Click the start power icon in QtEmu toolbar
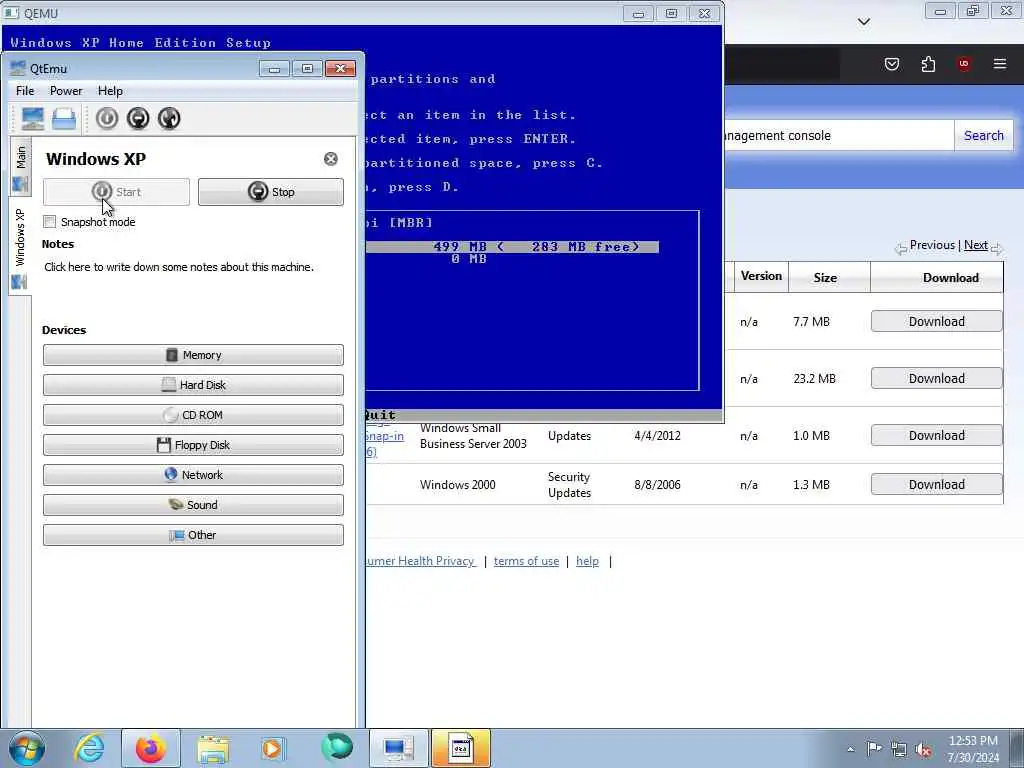This screenshot has height=768, width=1024. click(x=107, y=118)
